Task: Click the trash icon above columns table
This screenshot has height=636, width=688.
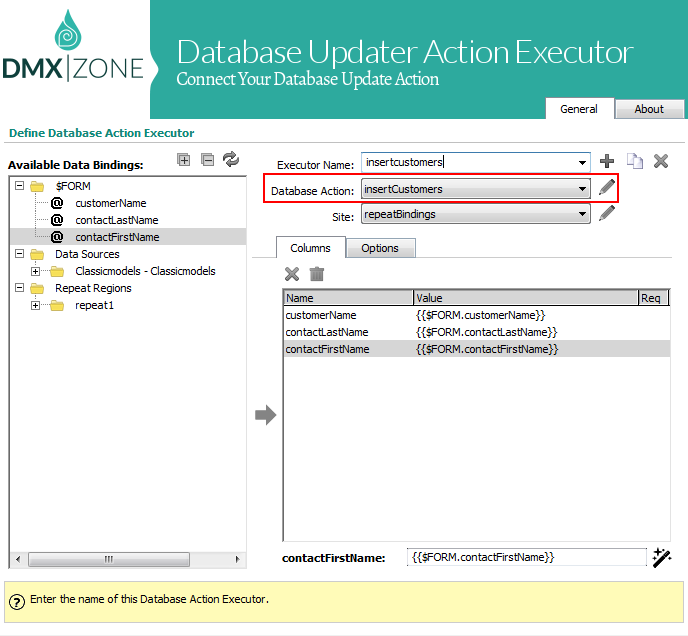Action: (317, 274)
